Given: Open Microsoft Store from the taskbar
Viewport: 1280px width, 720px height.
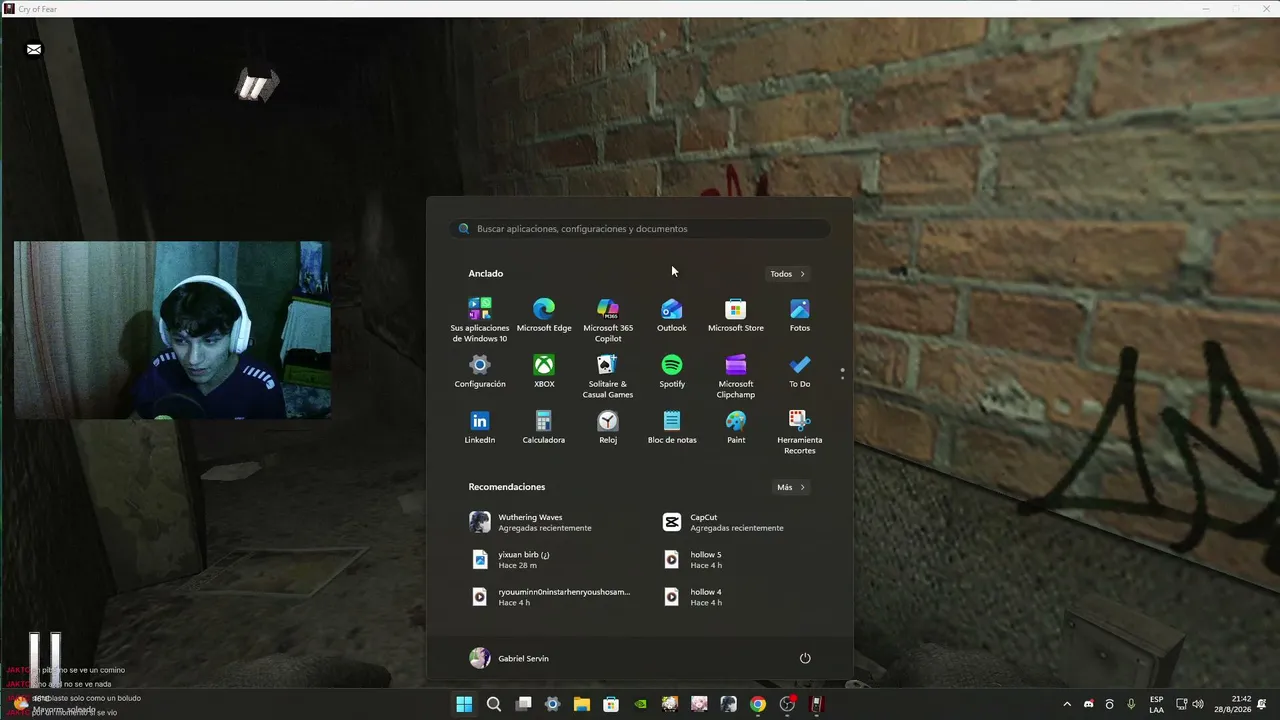Looking at the screenshot, I should coord(611,704).
